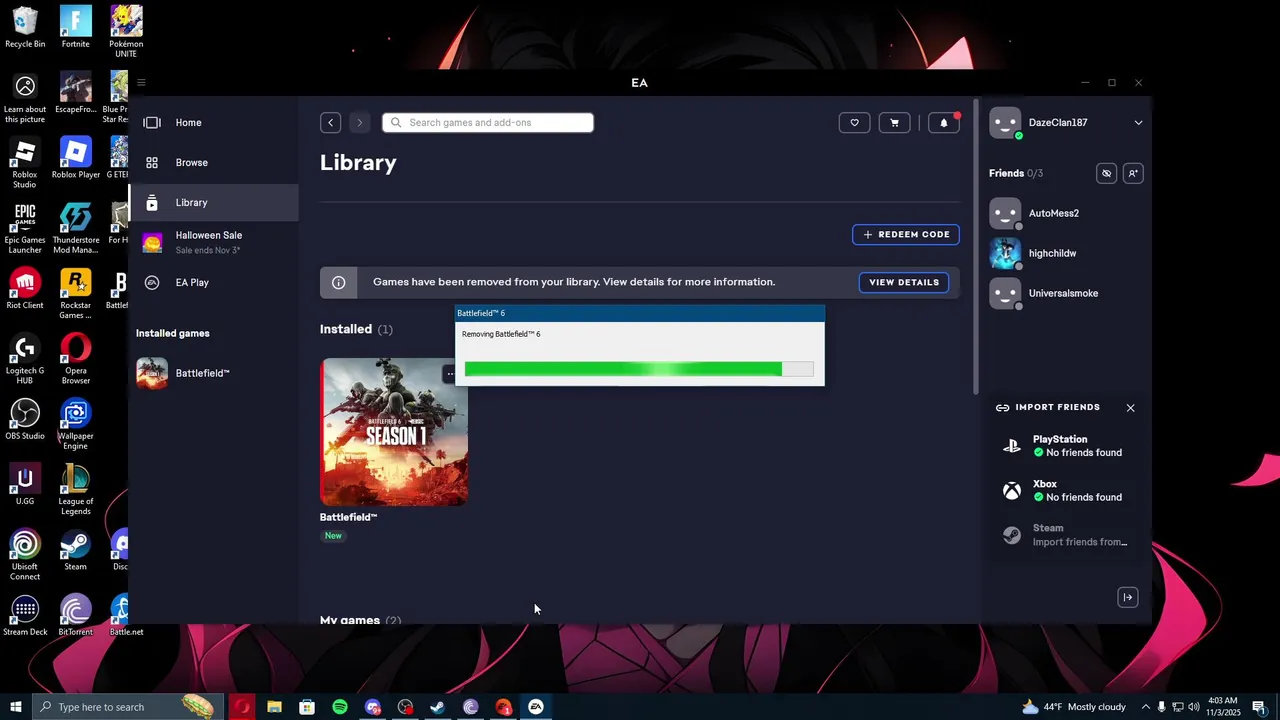
Task: Select BitTorrent desktop icon
Action: [75, 615]
